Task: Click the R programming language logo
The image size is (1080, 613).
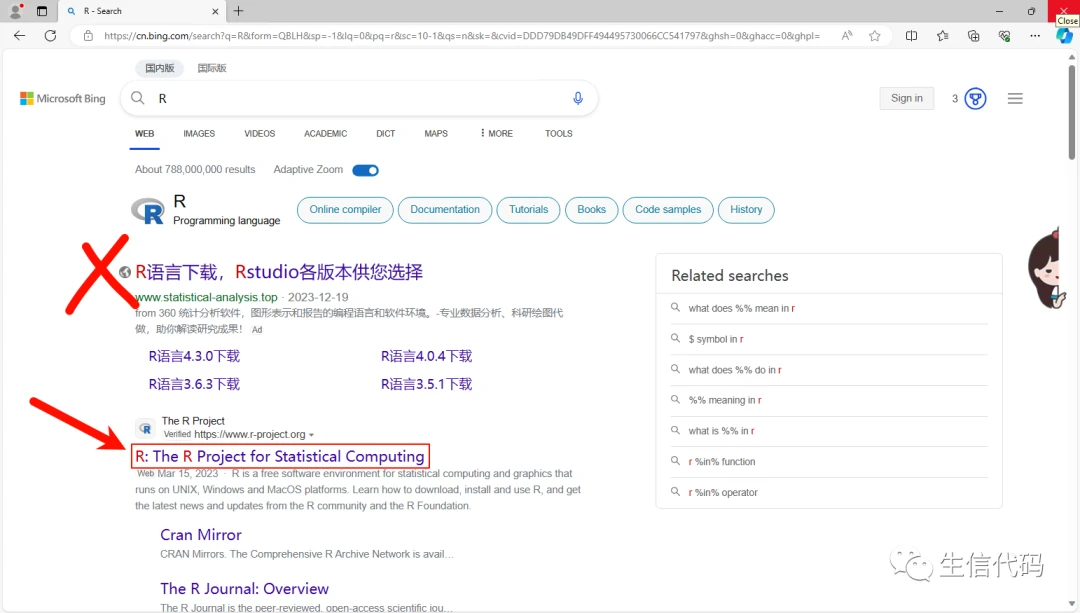Action: pyautogui.click(x=148, y=211)
